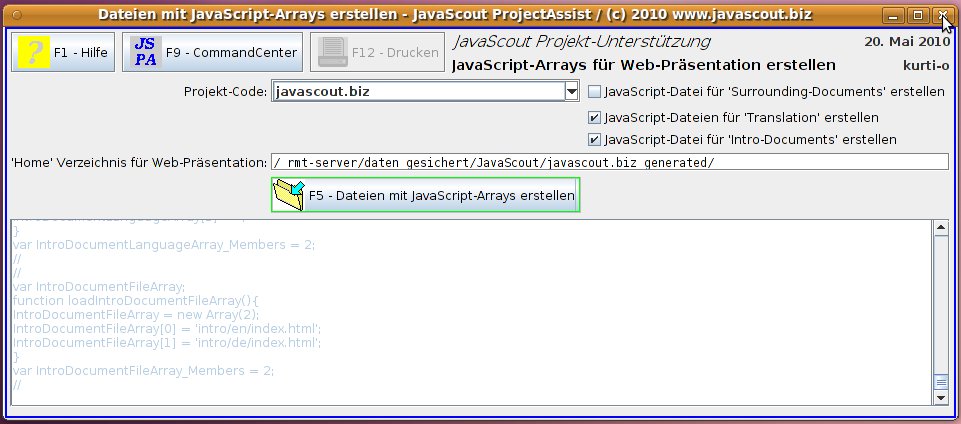Viewport: 961px width, 424px height.
Task: Click the JSPA logo icon for CommandCenter
Action: (145, 52)
